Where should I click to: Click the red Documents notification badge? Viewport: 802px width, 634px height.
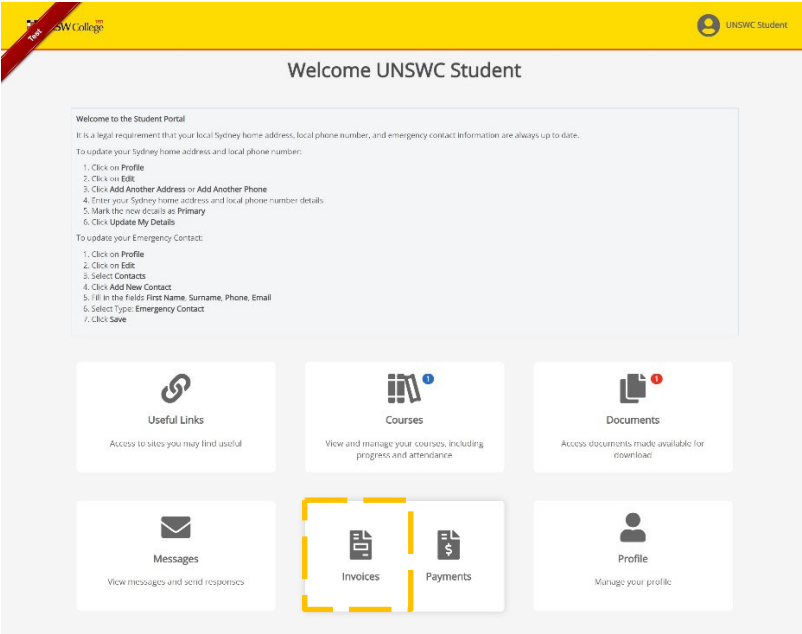[656, 379]
